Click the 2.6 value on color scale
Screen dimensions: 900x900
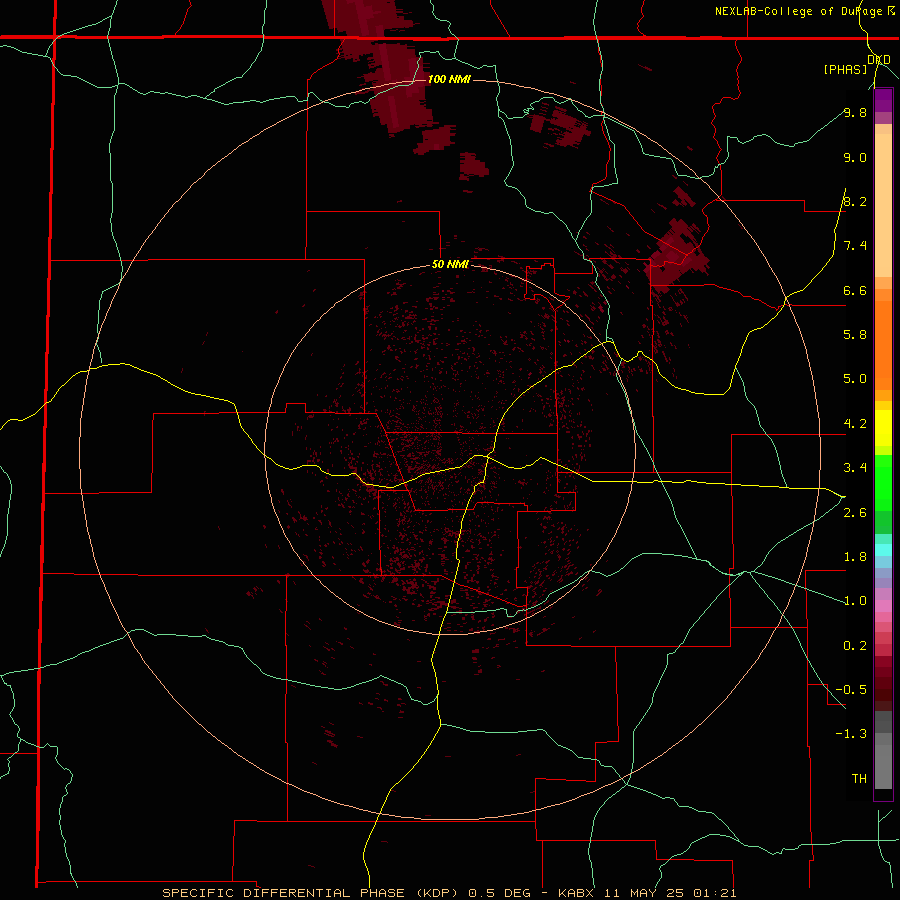coord(855,513)
